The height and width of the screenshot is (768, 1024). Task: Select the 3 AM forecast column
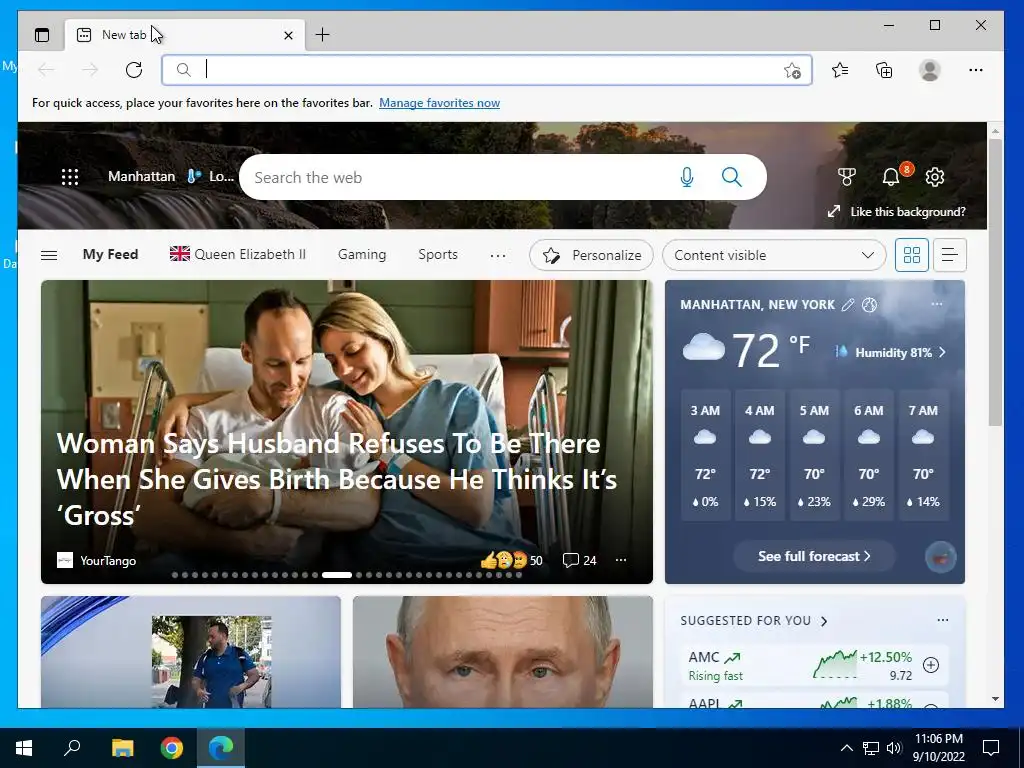pyautogui.click(x=705, y=455)
